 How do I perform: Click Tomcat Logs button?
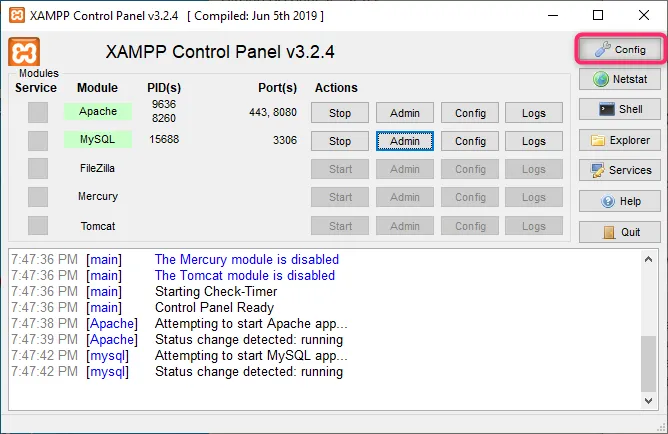534,226
